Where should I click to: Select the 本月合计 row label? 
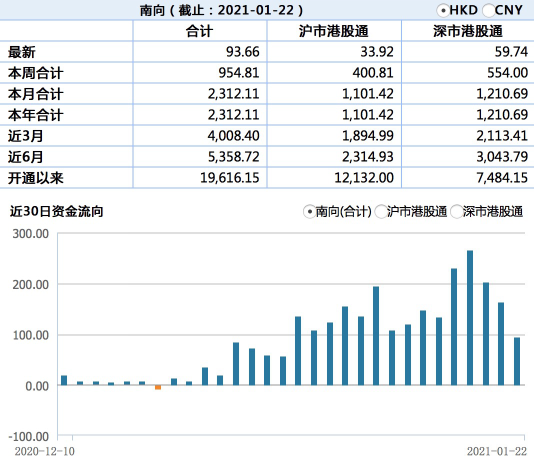[36, 94]
